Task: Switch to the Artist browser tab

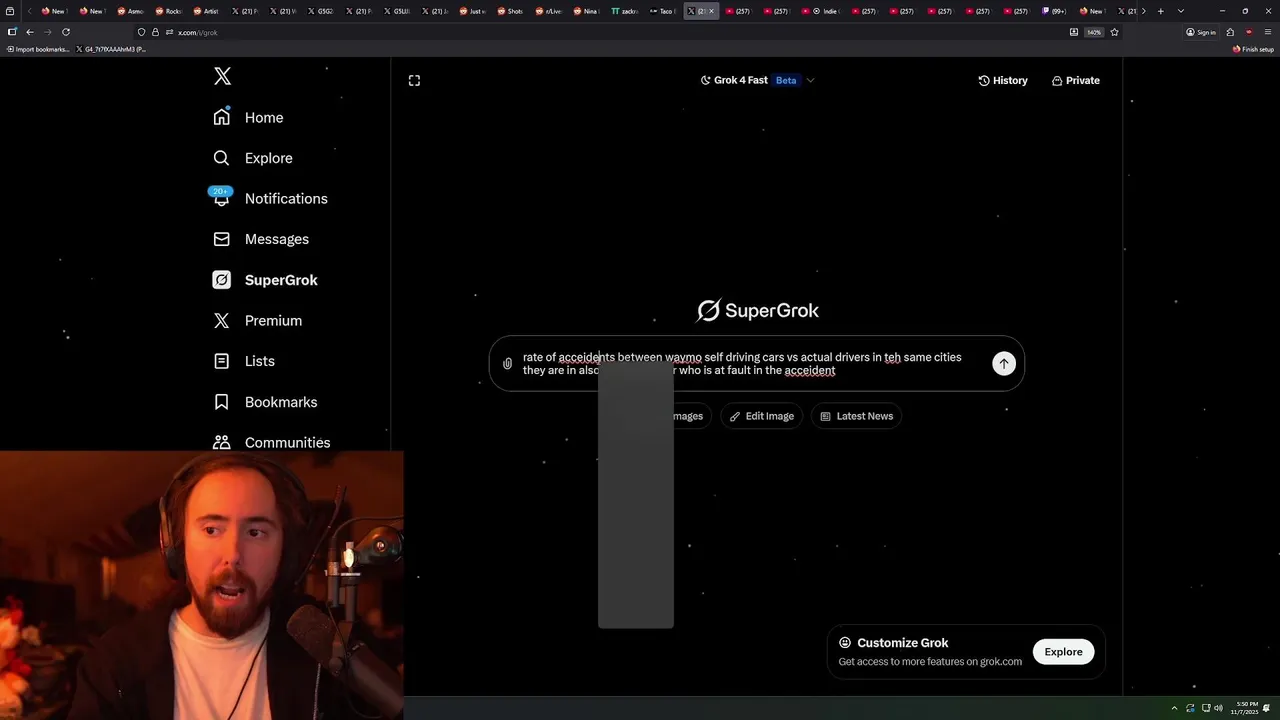Action: (207, 11)
